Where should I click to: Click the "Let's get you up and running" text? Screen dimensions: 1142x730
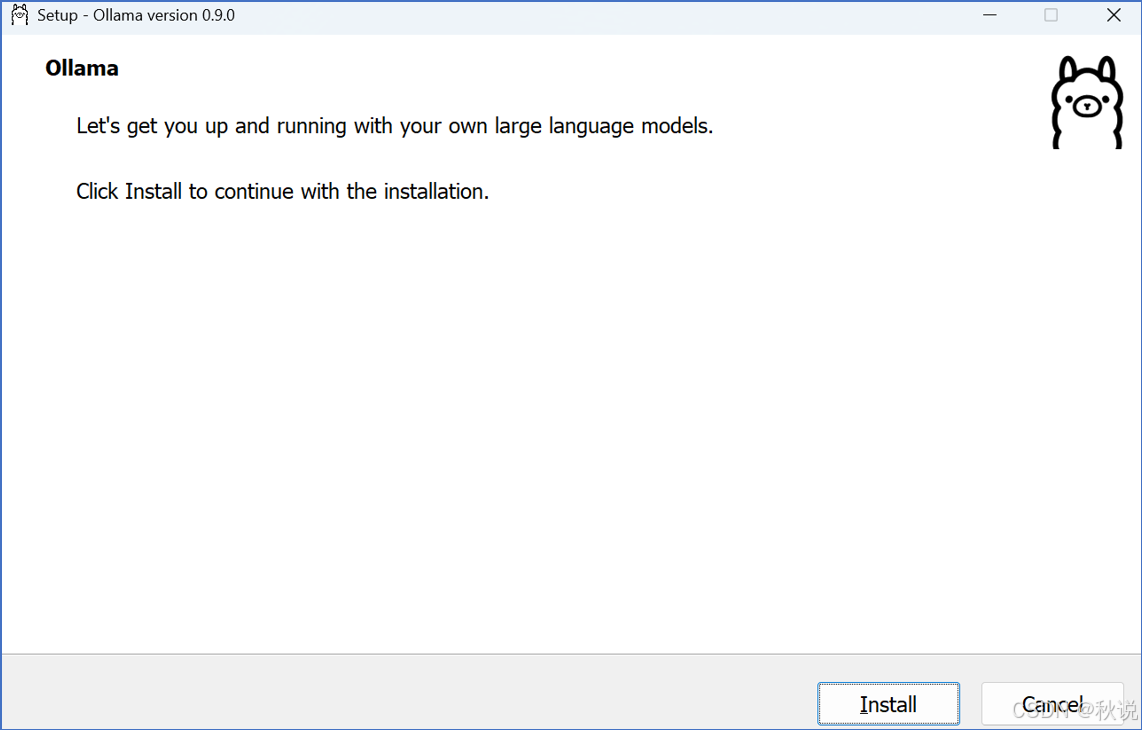coord(395,126)
